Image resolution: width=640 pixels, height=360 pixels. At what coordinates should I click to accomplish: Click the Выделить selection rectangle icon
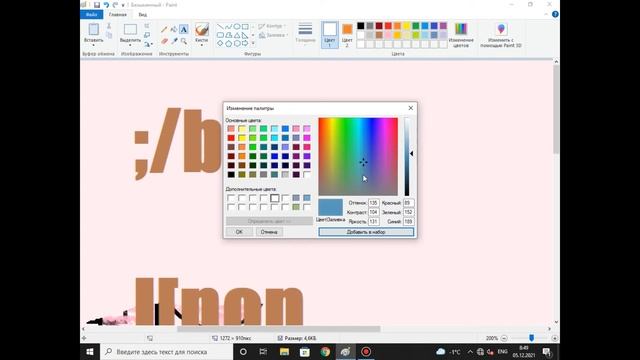[130, 29]
